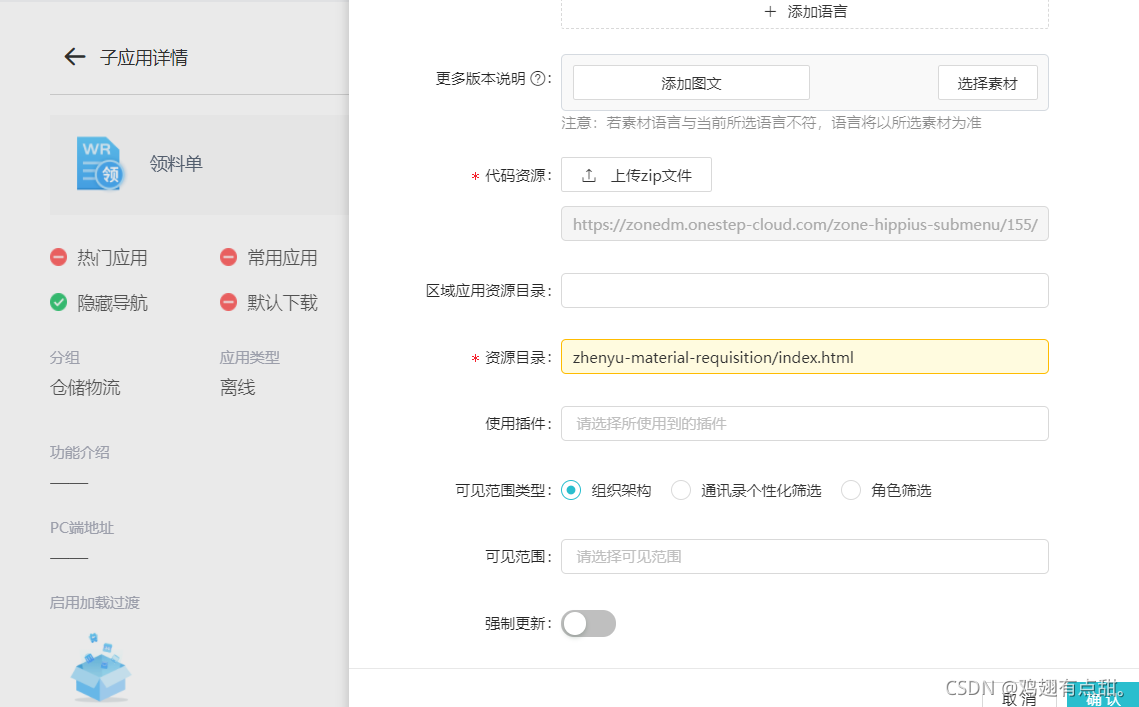Show the help tooltip beside 更多版本说明
The width and height of the screenshot is (1139, 707).
538,78
